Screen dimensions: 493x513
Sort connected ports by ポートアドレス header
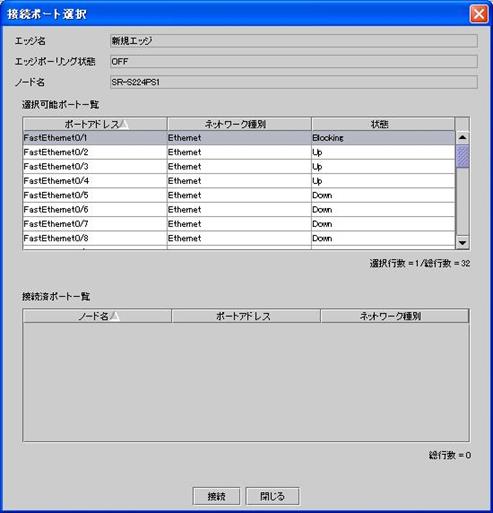[246, 316]
